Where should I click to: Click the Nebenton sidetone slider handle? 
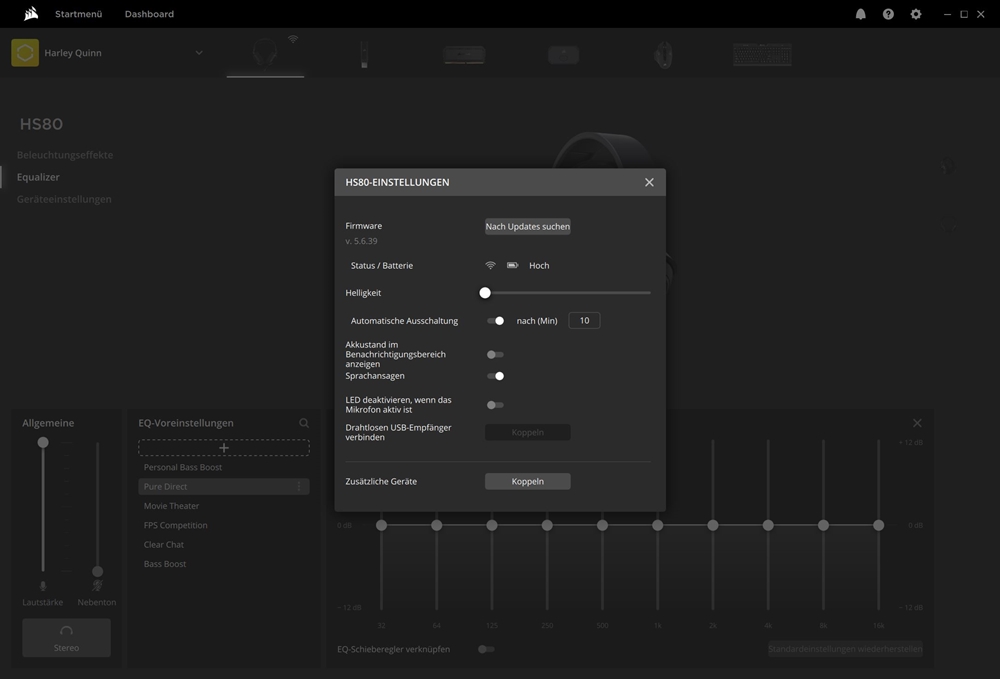[97, 571]
